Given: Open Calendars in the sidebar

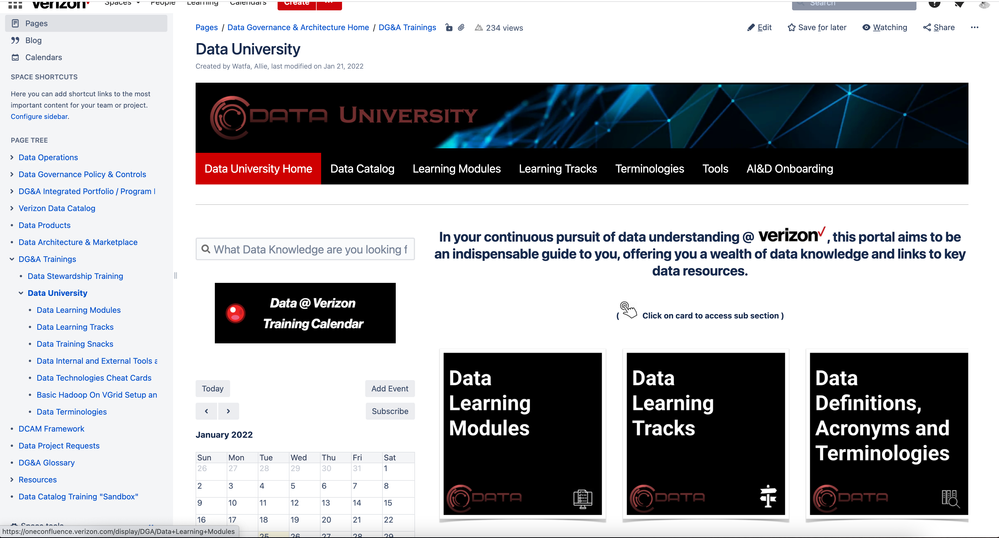Looking at the screenshot, I should (43, 57).
